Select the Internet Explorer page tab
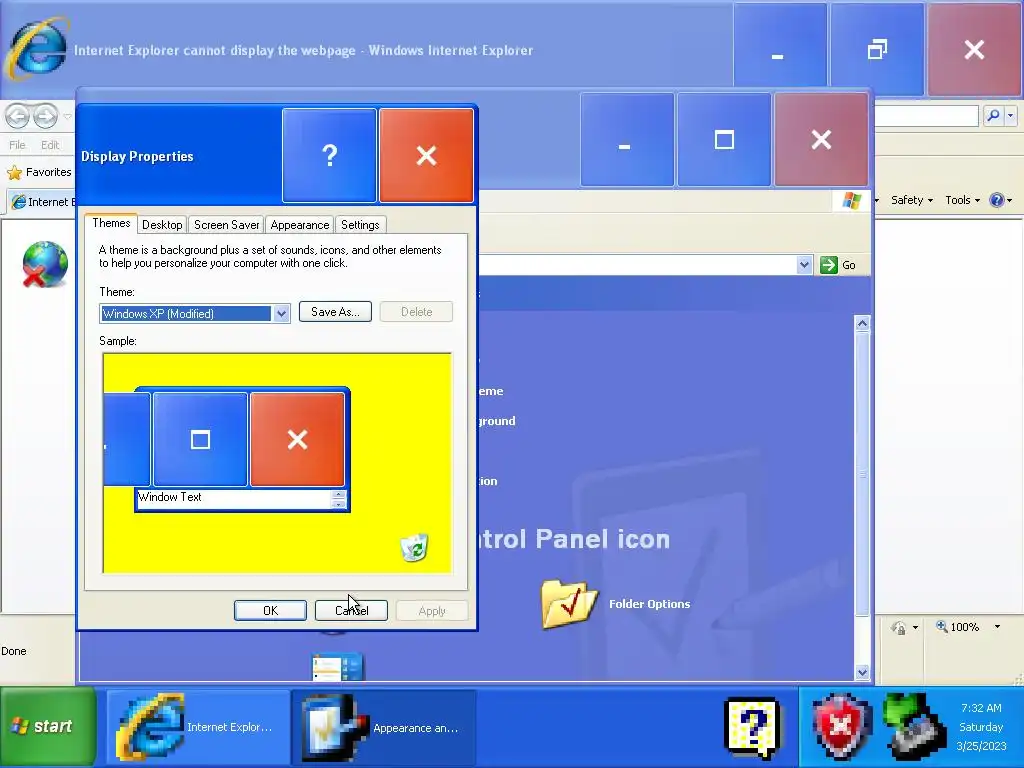This screenshot has width=1024, height=768. pyautogui.click(x=43, y=202)
